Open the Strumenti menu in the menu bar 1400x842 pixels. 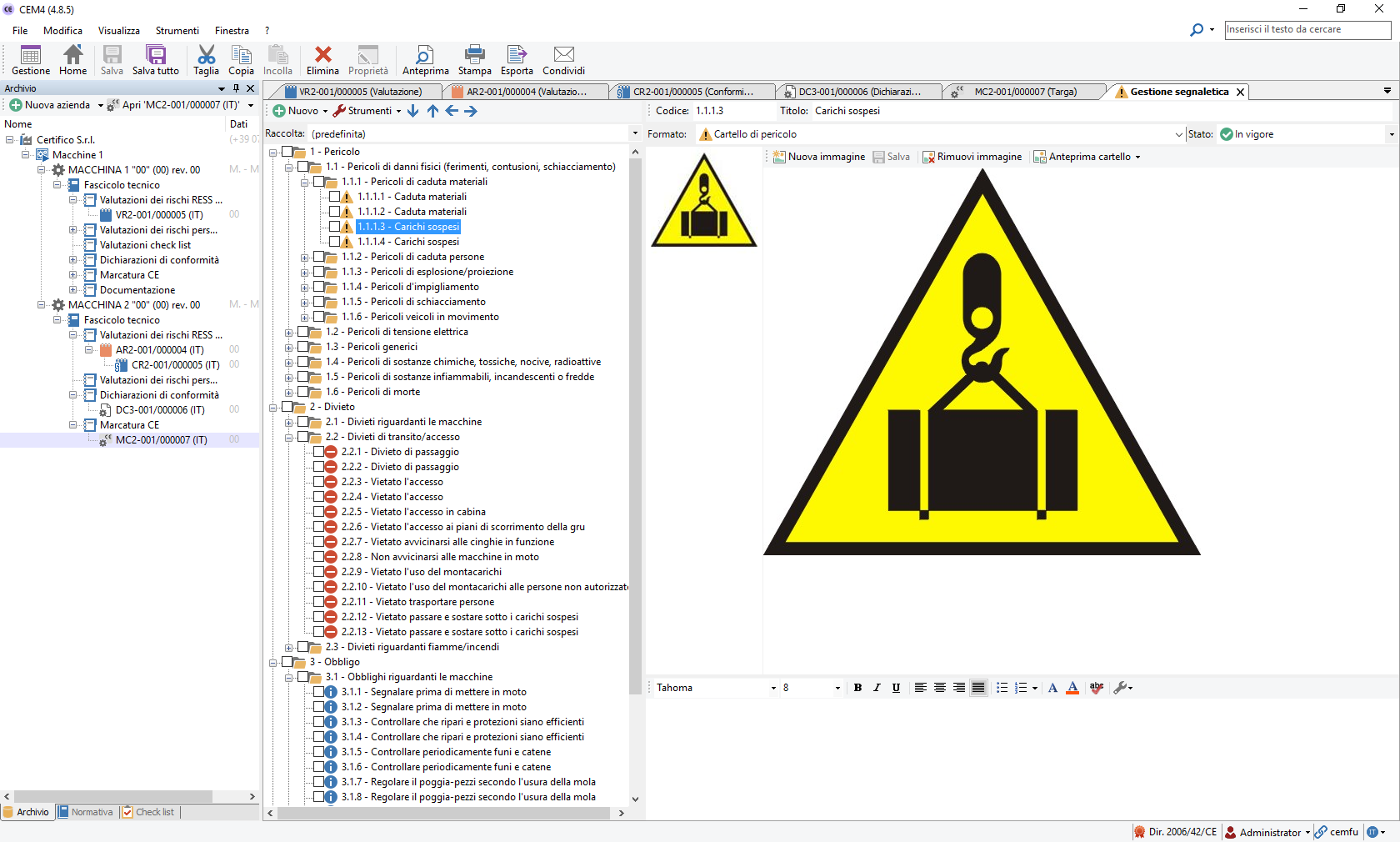[x=177, y=31]
